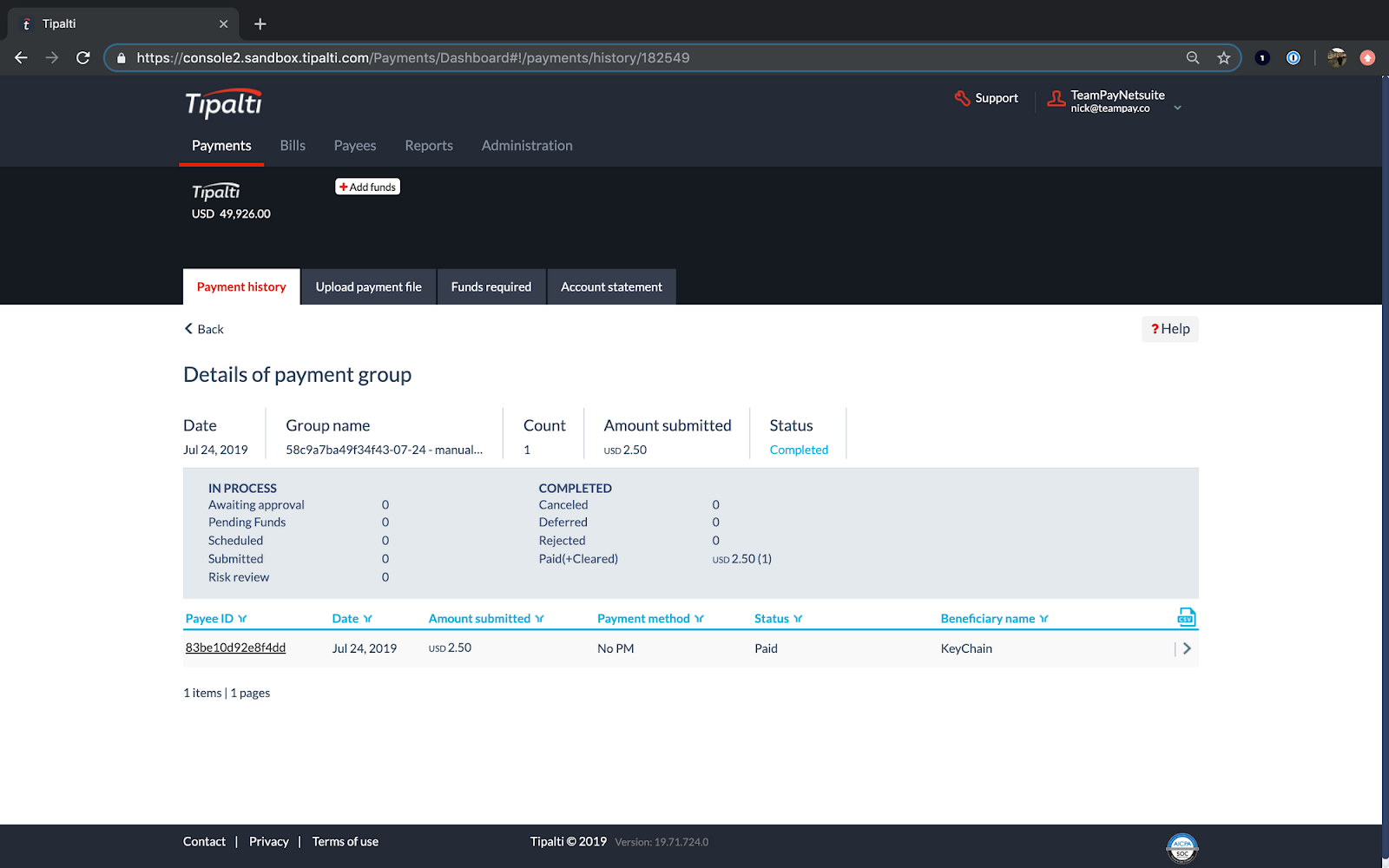Click the KeyChain beneficiary name cell

click(x=966, y=648)
